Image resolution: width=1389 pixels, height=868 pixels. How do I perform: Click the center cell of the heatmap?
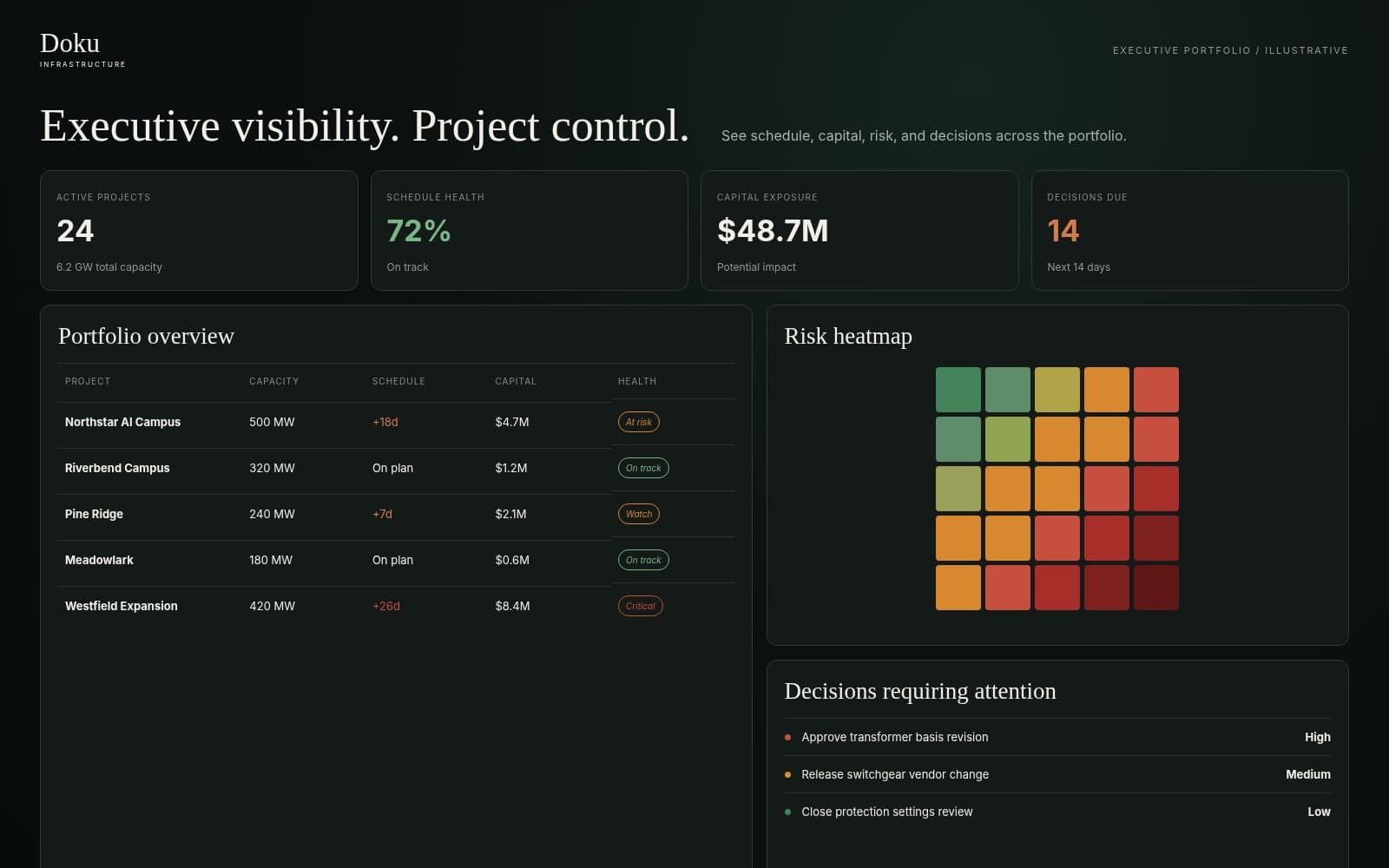1057,489
